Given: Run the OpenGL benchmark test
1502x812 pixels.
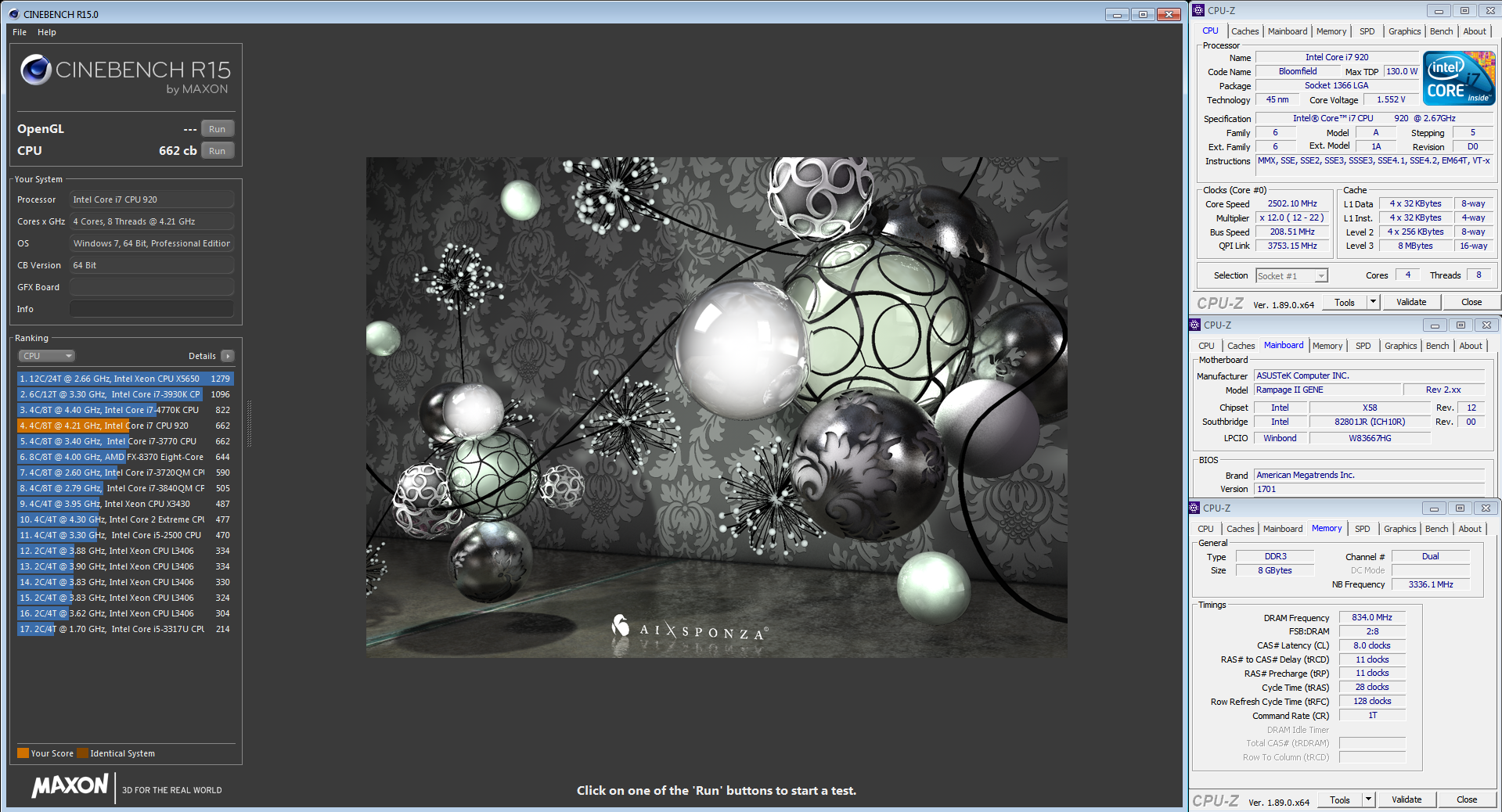Looking at the screenshot, I should (x=218, y=129).
